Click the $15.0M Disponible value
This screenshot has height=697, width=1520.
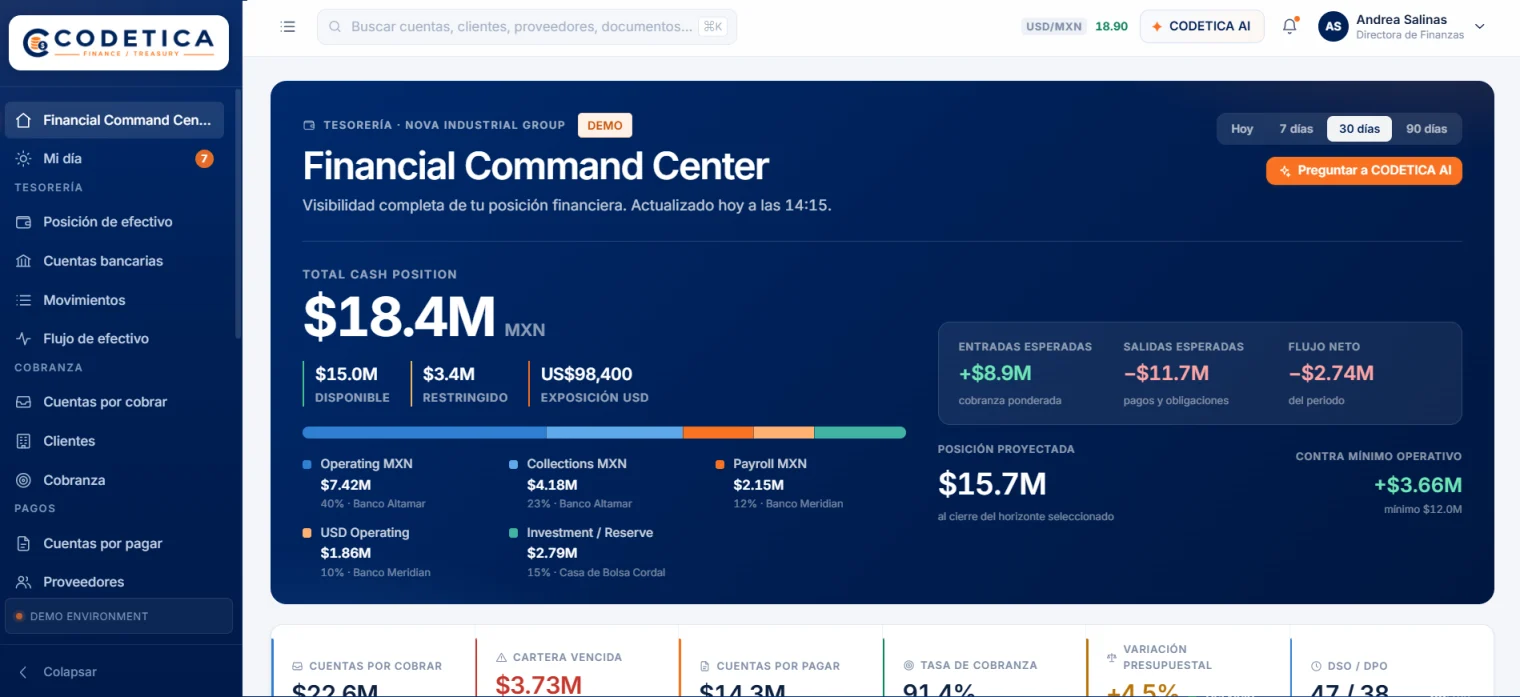pyautogui.click(x=346, y=375)
